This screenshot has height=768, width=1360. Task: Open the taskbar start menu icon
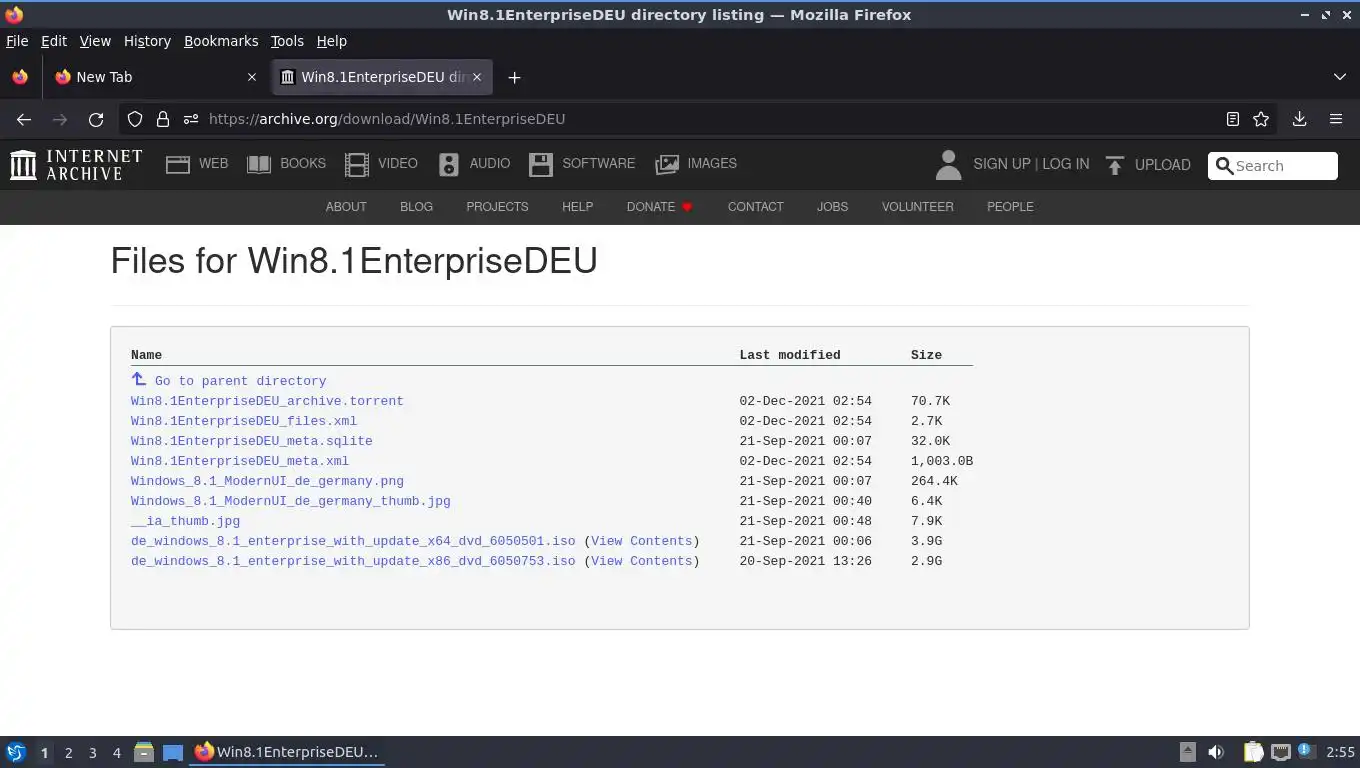pyautogui.click(x=16, y=752)
